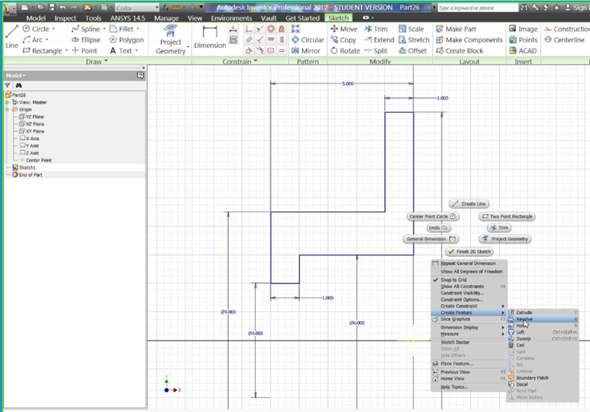Click General Dimension marking menu button
The width and height of the screenshot is (590, 412).
[x=431, y=239]
